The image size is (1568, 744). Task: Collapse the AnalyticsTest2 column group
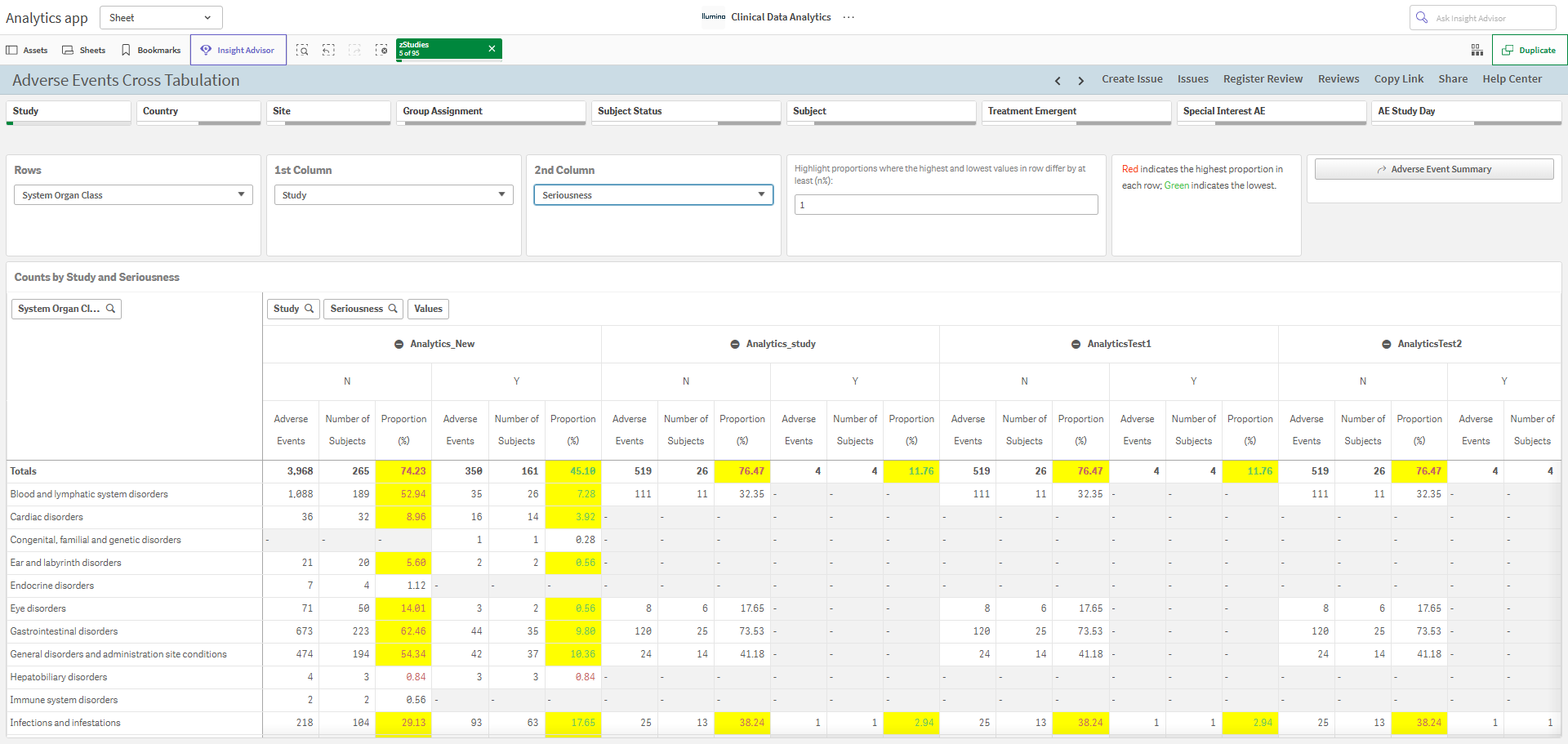(x=1386, y=344)
